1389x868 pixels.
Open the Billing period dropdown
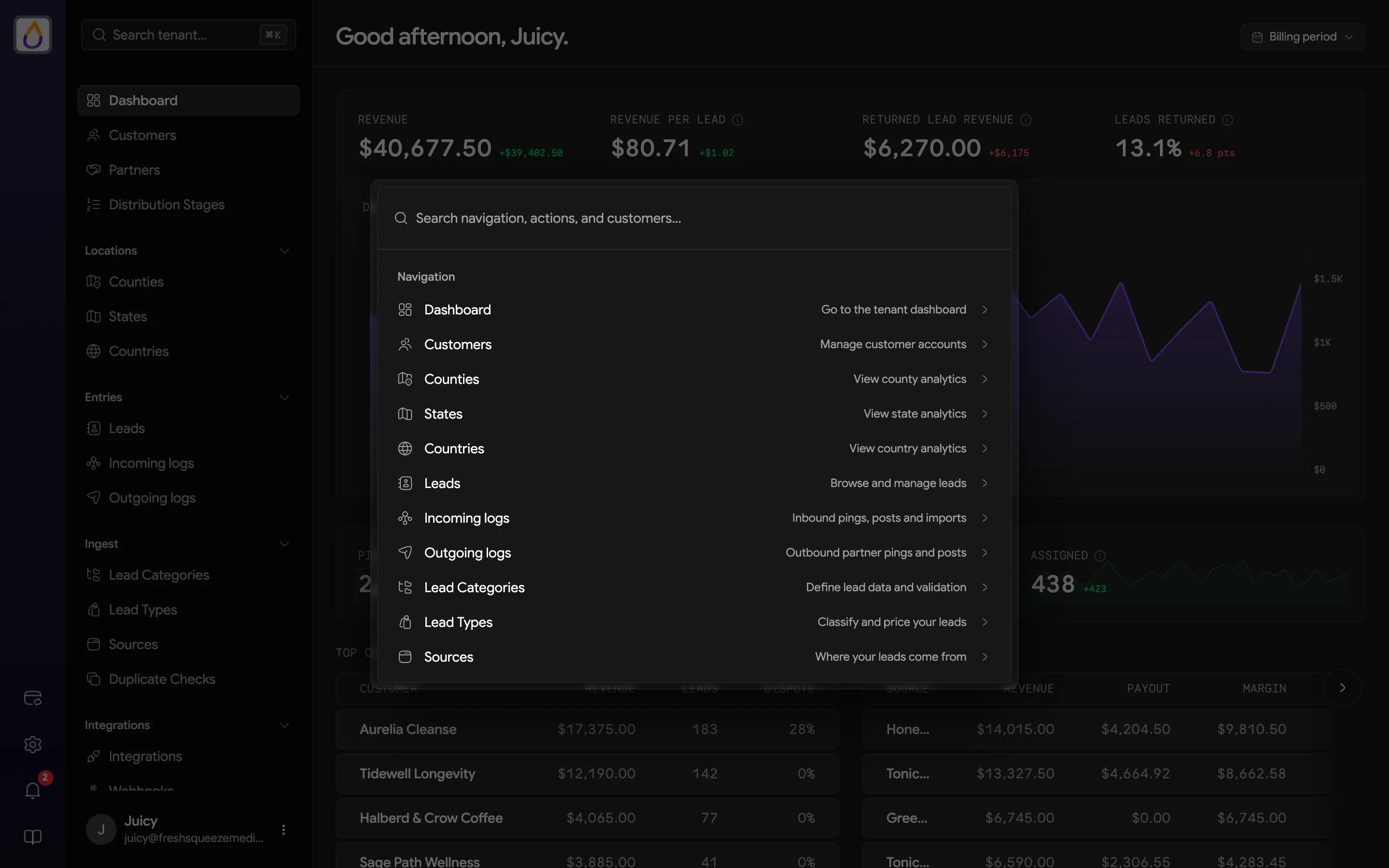[1302, 37]
